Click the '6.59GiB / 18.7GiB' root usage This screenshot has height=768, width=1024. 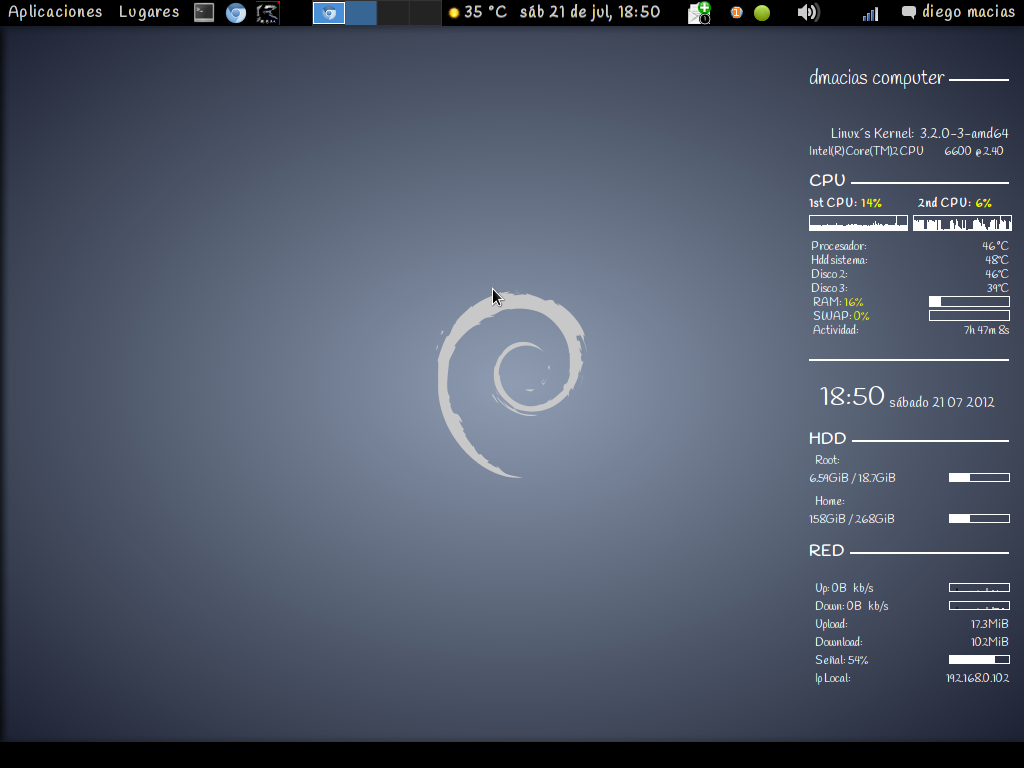tap(852, 478)
